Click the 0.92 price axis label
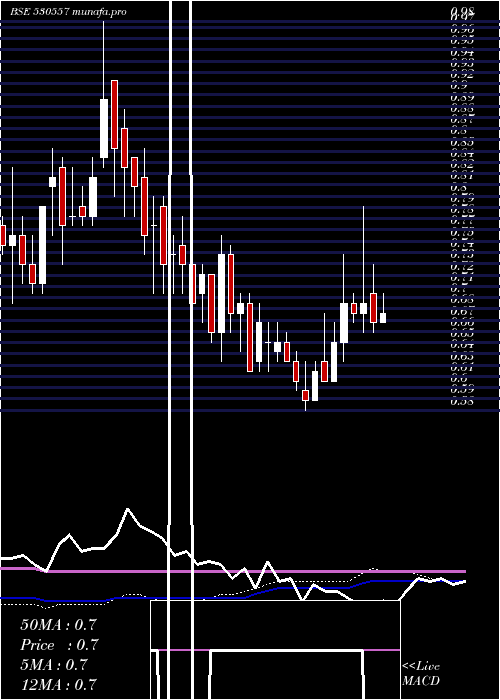 (x=462, y=75)
